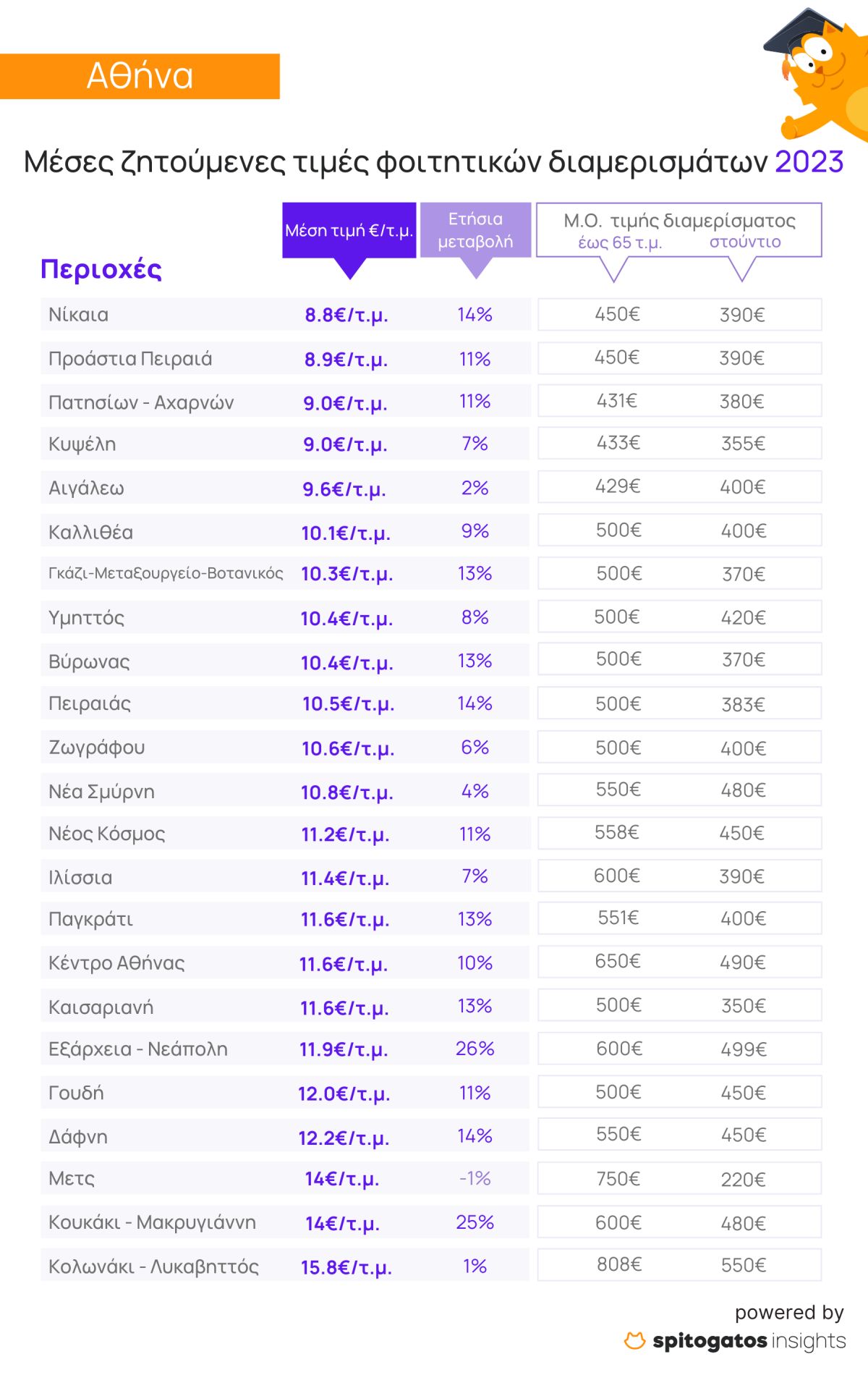The height and width of the screenshot is (1375, 868).
Task: Click Ζωγράφου price 10.6€/τ.μ.
Action: point(348,748)
